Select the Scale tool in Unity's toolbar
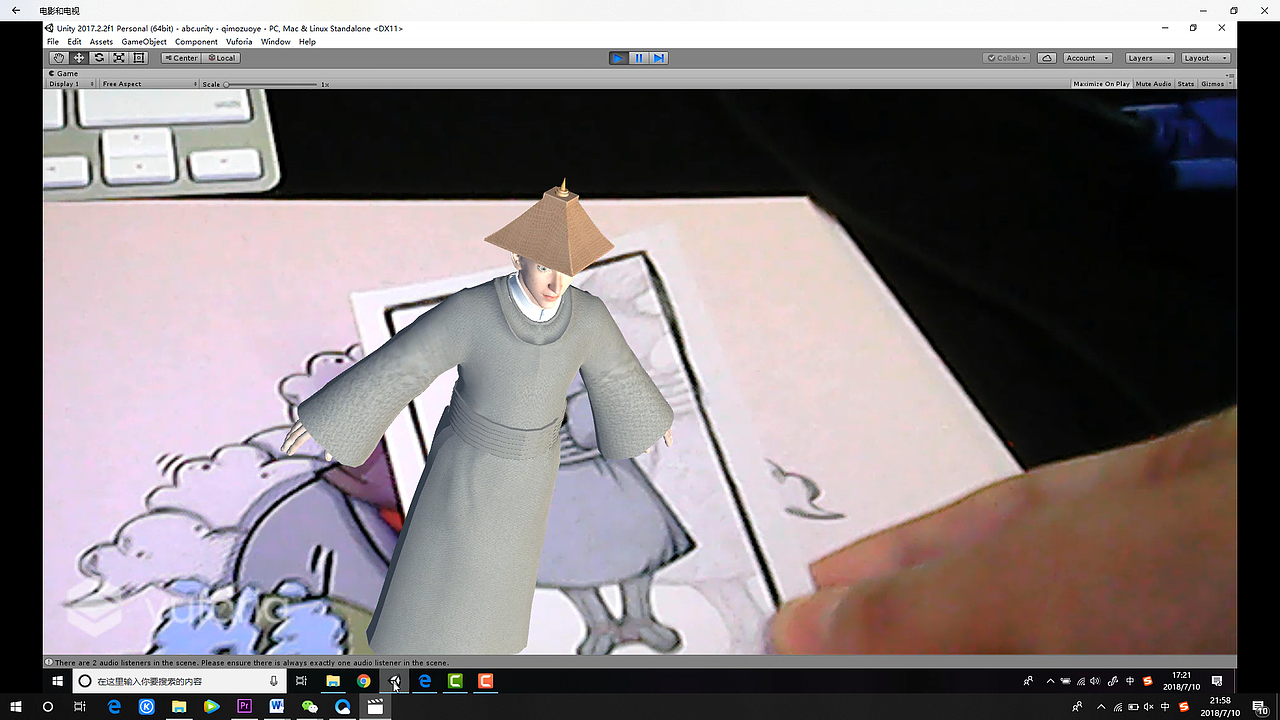 pos(119,58)
